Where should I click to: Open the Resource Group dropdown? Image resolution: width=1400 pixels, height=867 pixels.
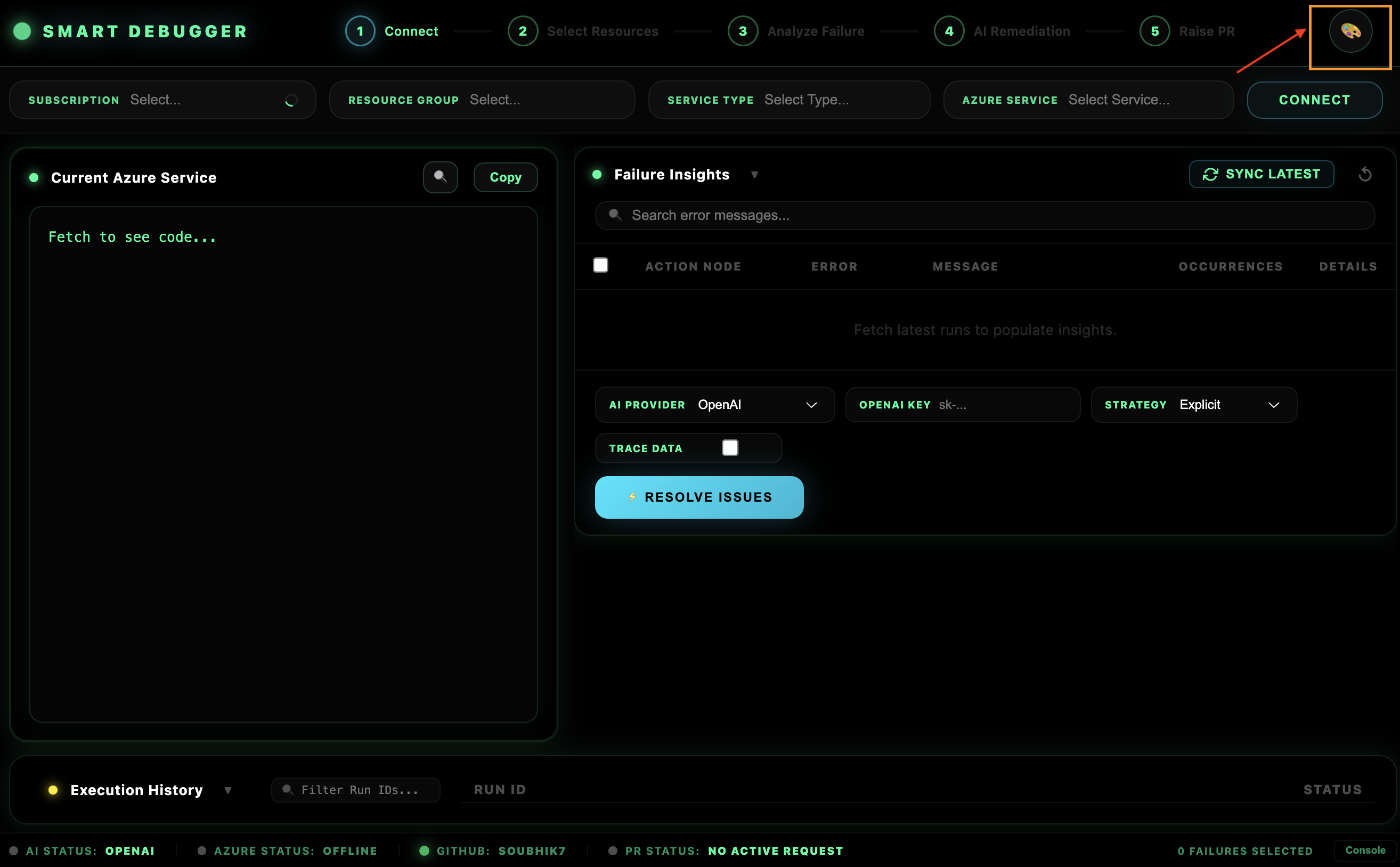[482, 100]
